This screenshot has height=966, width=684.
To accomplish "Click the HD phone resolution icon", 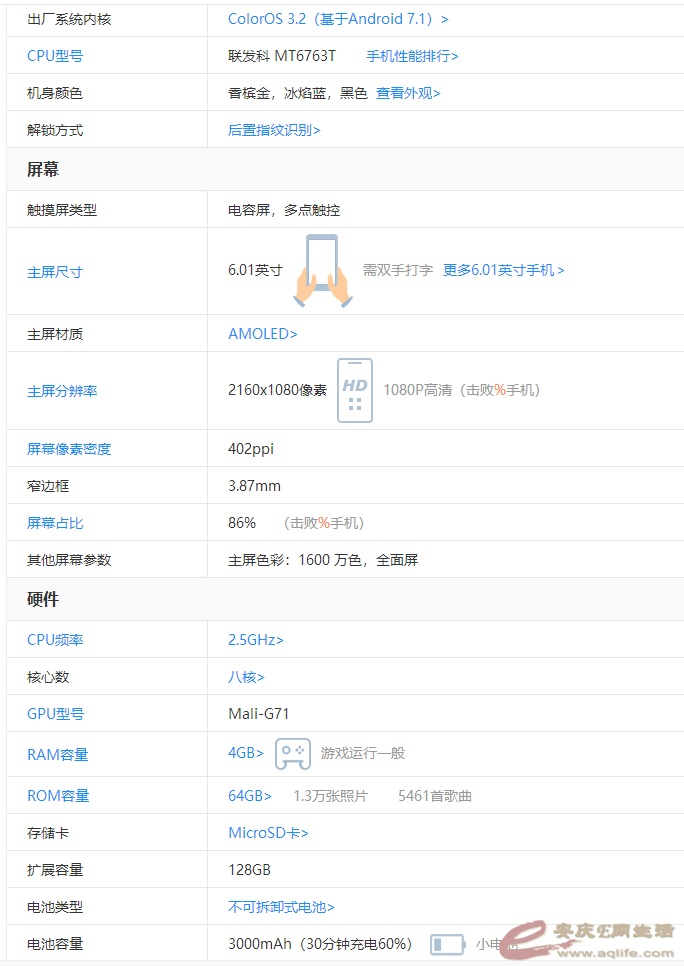I will (355, 390).
